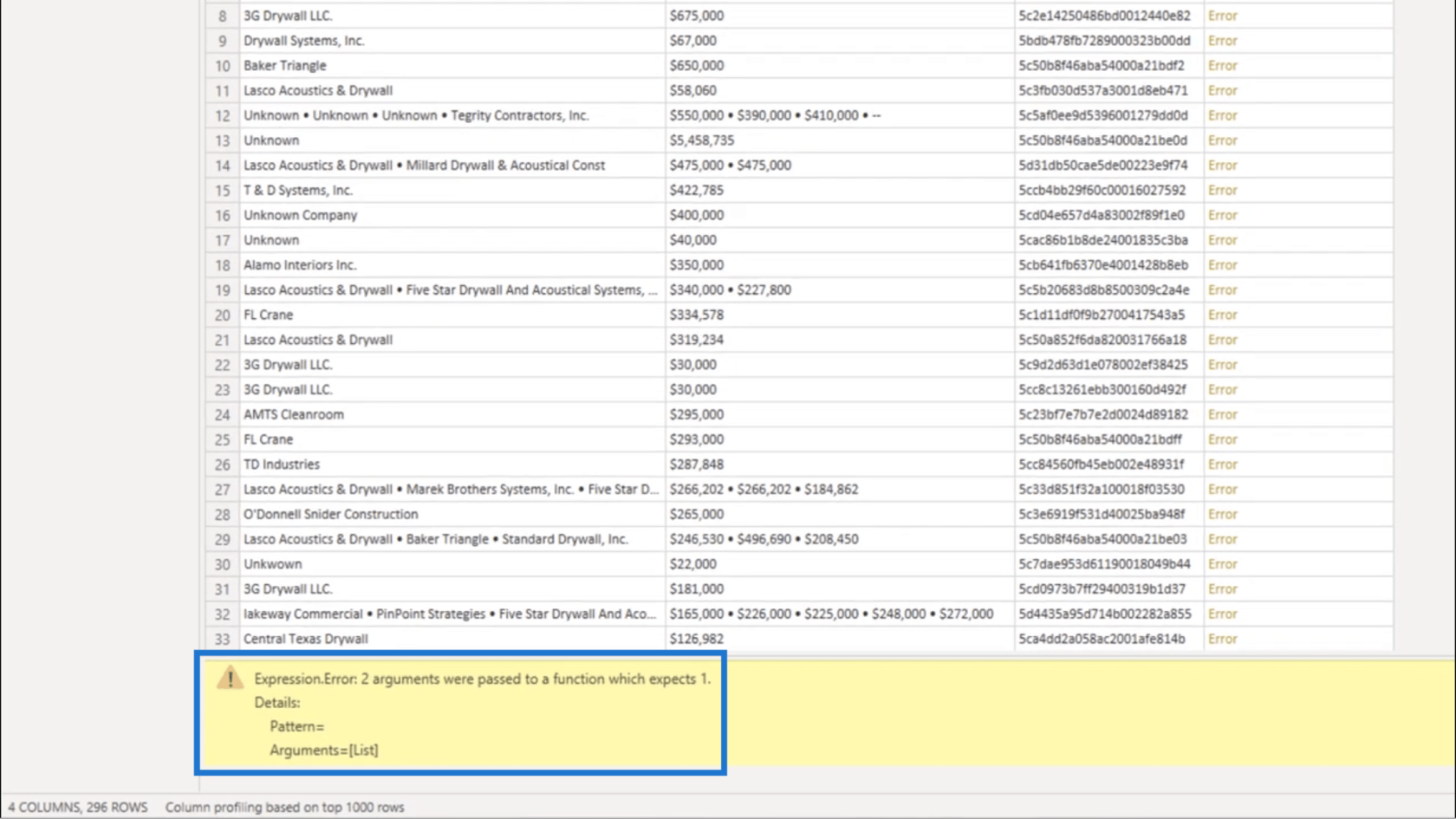This screenshot has height=819, width=1456.
Task: Select the ID cell 5c2e14250486bd0012440e82
Action: 1109,16
